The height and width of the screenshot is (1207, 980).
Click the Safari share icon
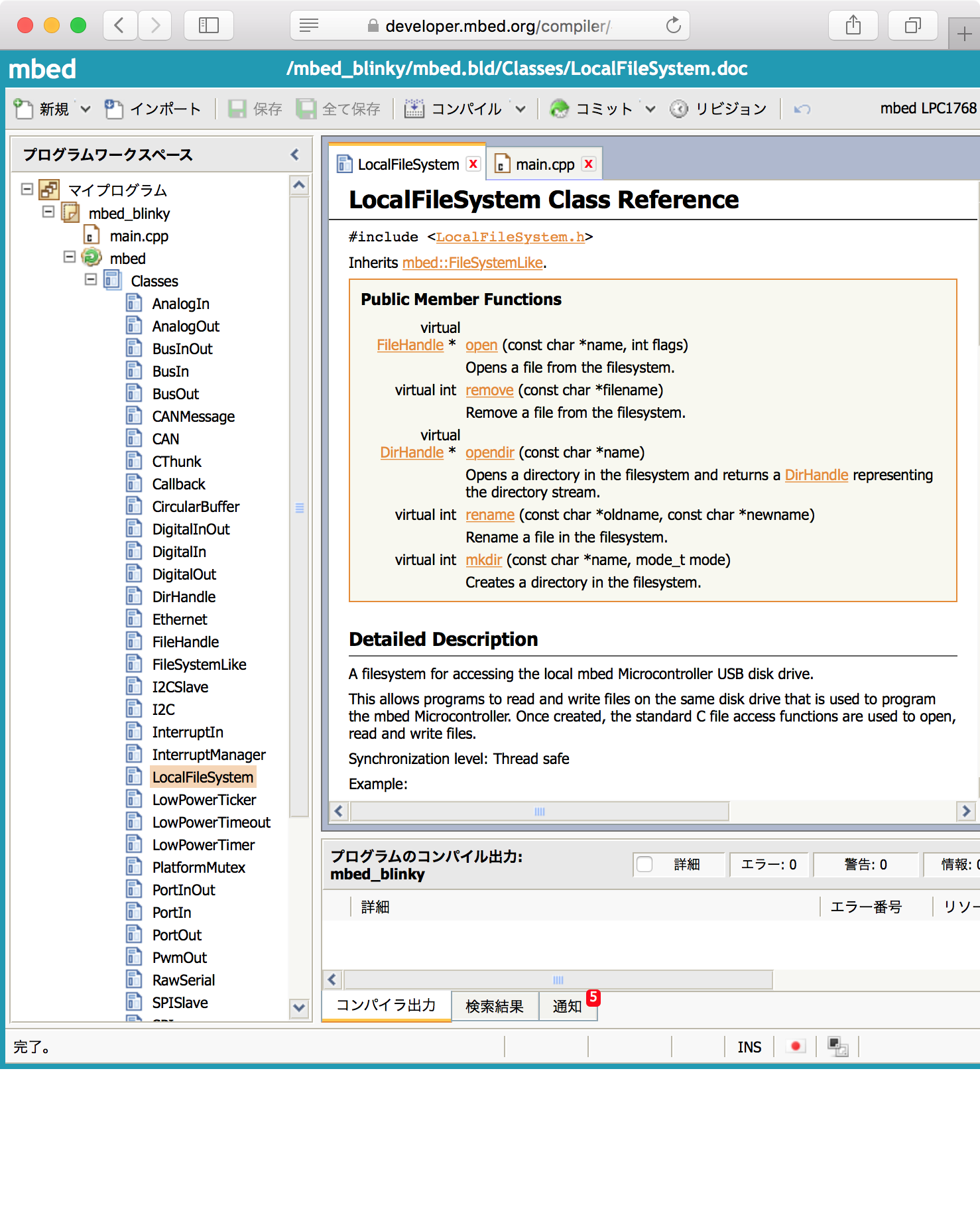click(853, 26)
